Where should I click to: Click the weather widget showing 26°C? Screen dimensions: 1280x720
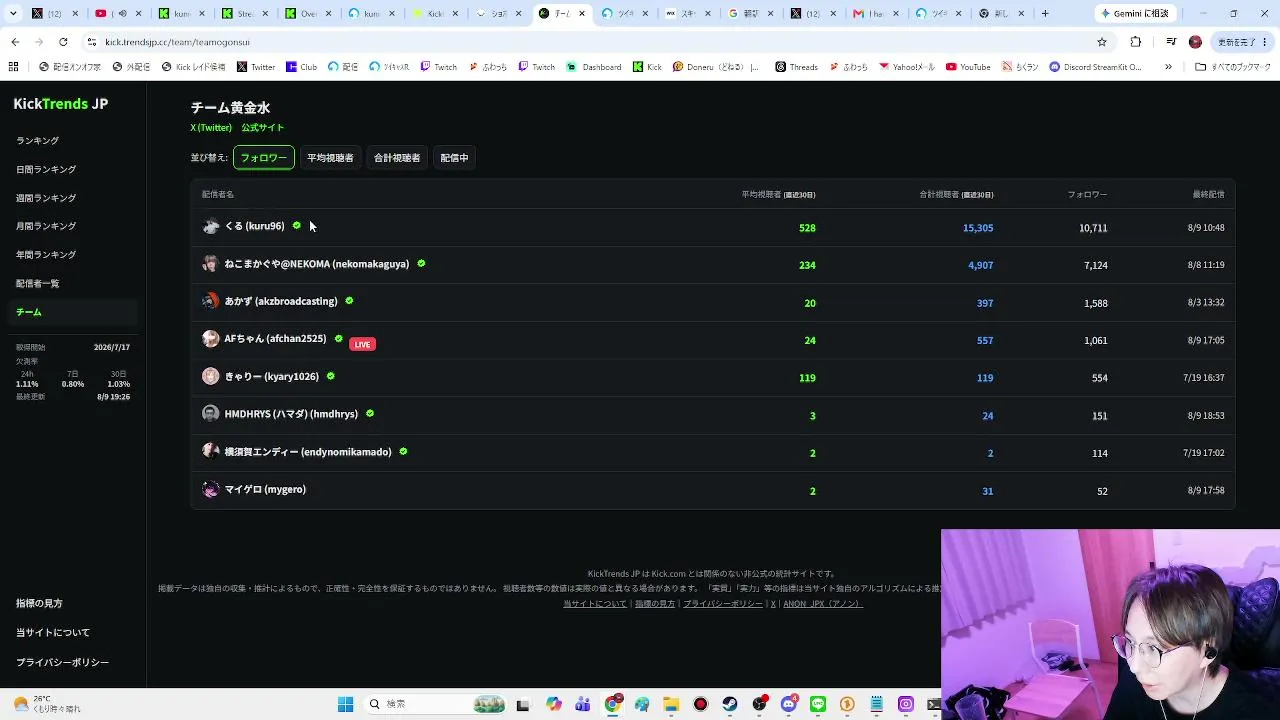tap(46, 704)
